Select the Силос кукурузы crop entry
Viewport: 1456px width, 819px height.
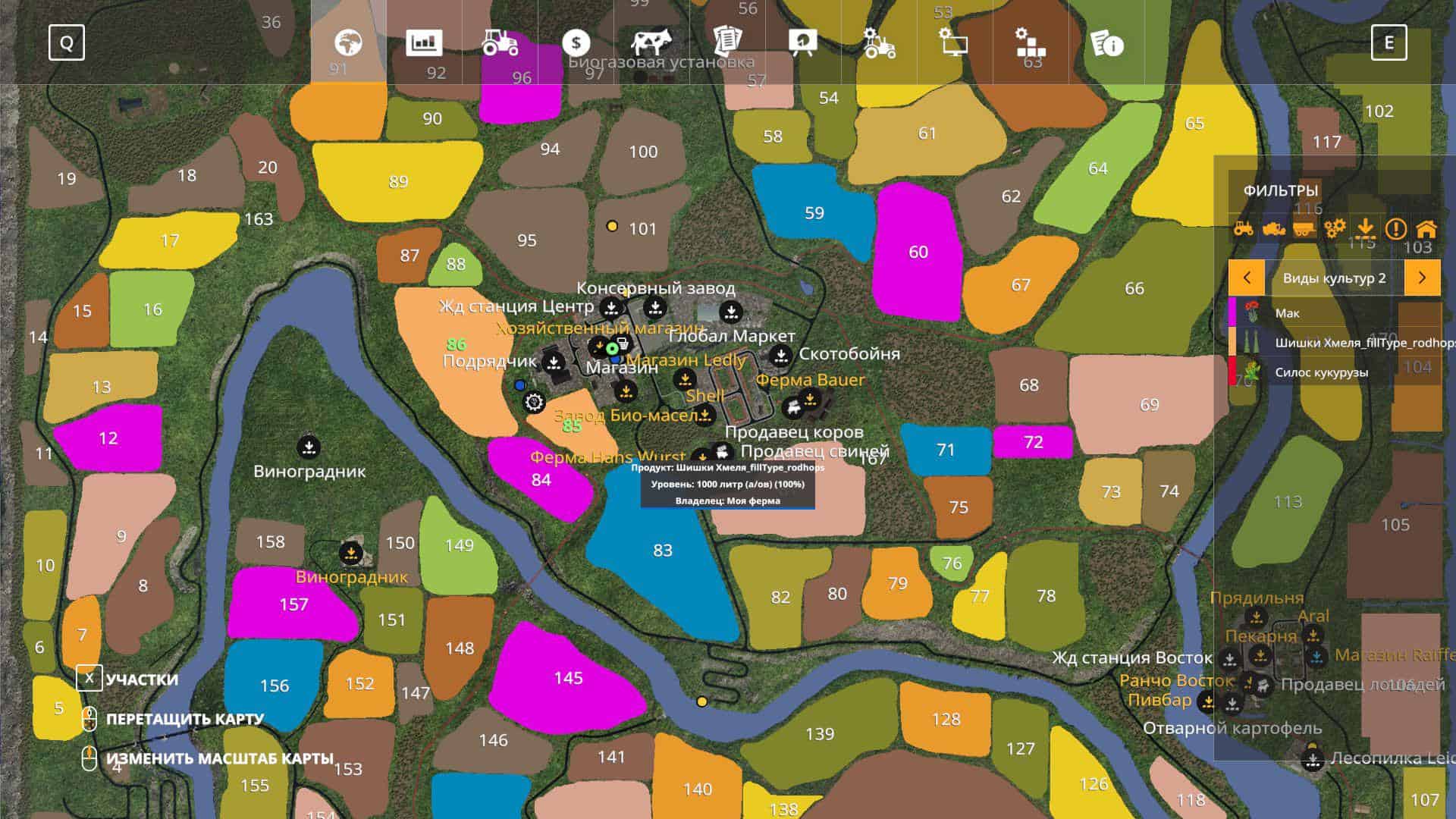tap(1321, 372)
